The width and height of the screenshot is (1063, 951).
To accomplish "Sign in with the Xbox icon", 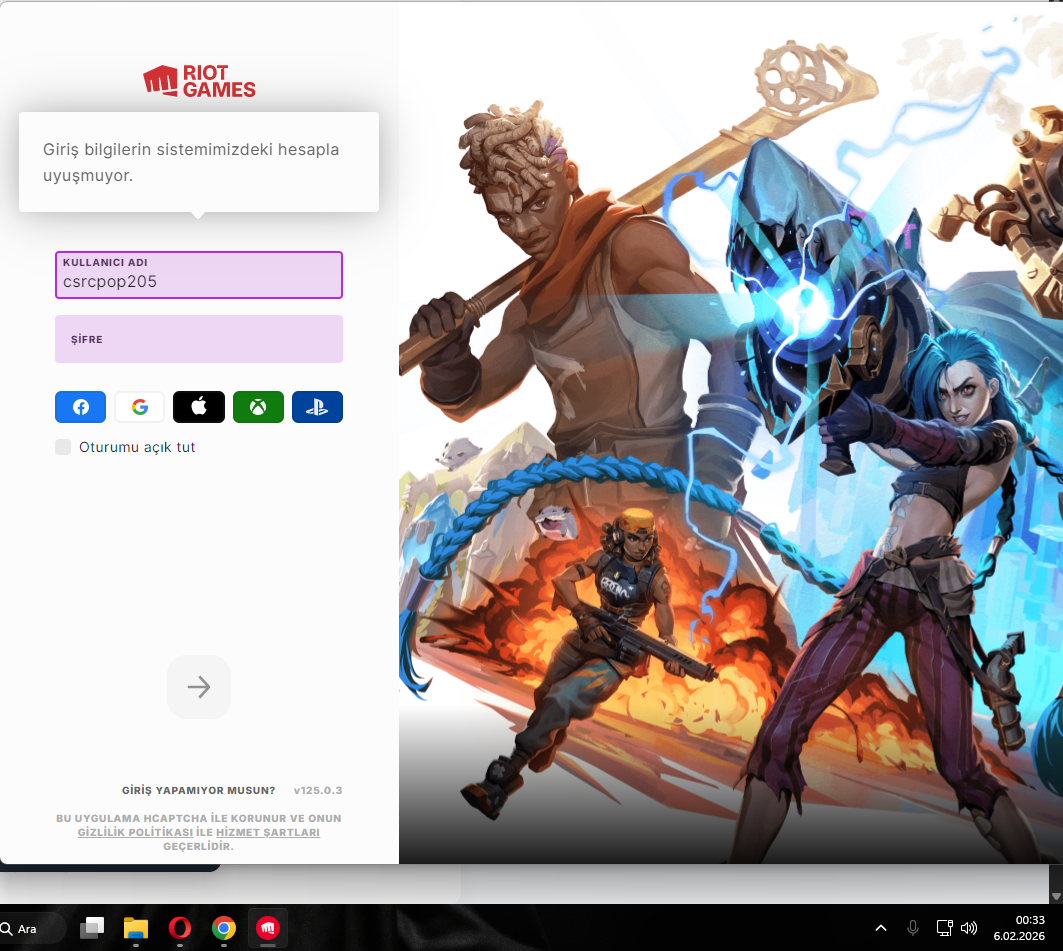I will (258, 407).
